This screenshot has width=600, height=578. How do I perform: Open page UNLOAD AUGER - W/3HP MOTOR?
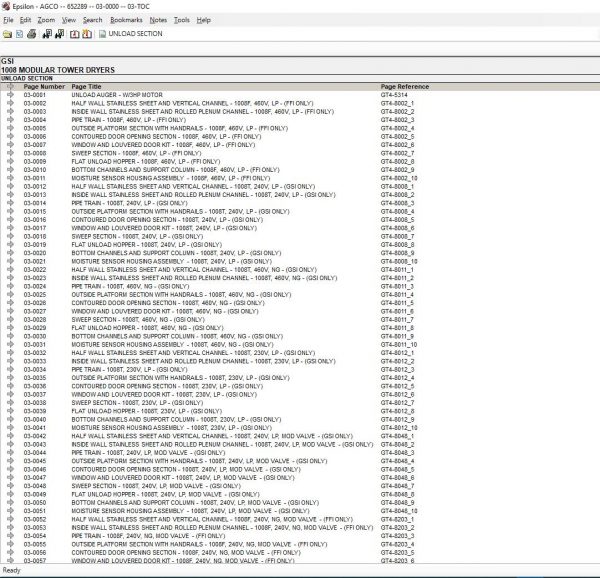coord(117,95)
